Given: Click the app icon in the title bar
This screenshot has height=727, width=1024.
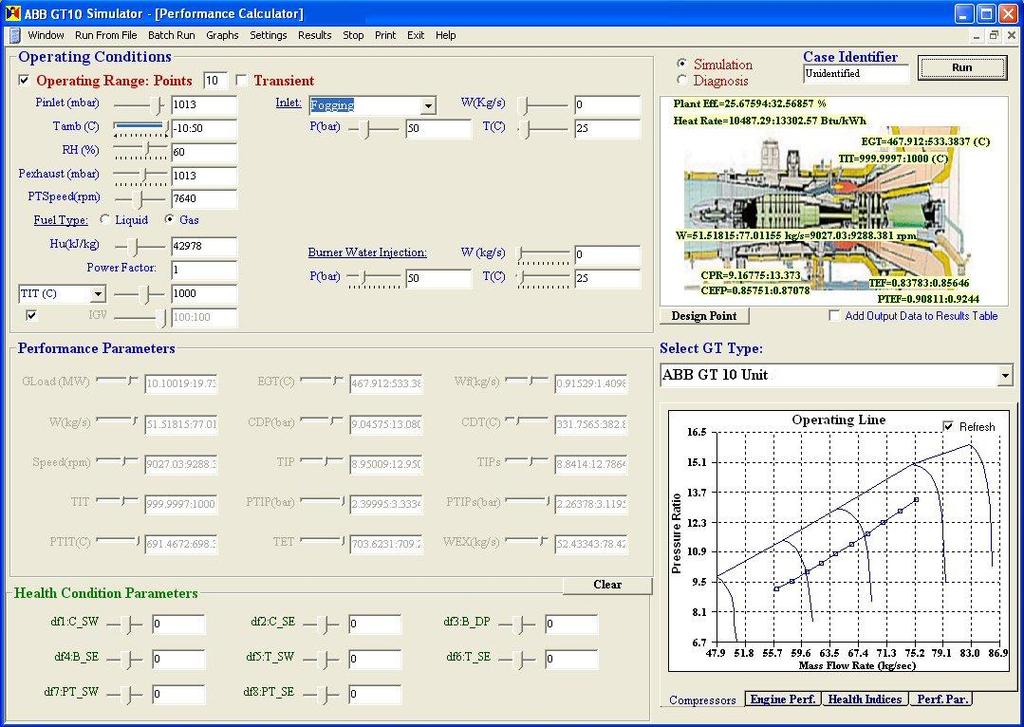Looking at the screenshot, I should pos(12,13).
